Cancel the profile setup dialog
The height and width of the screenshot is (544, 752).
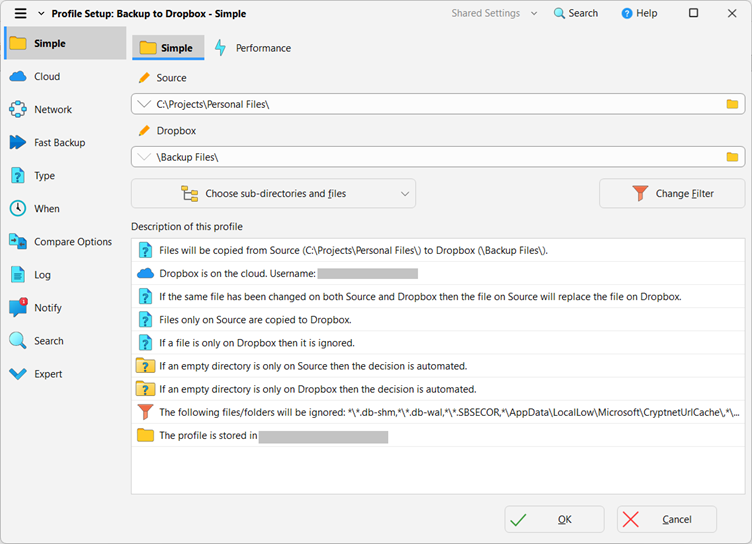click(x=666, y=519)
